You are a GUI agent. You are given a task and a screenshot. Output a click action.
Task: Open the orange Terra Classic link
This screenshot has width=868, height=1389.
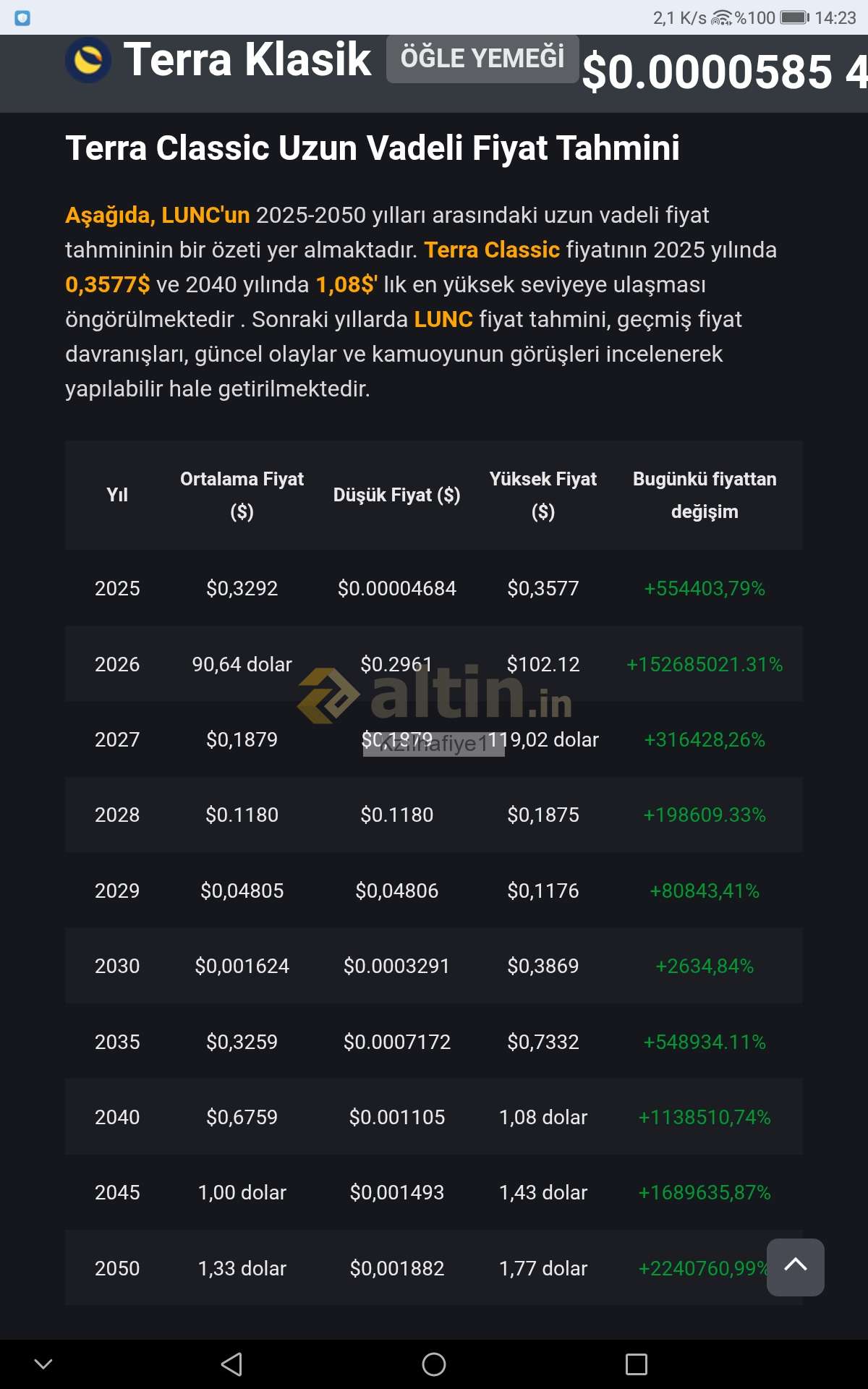pyautogui.click(x=492, y=250)
